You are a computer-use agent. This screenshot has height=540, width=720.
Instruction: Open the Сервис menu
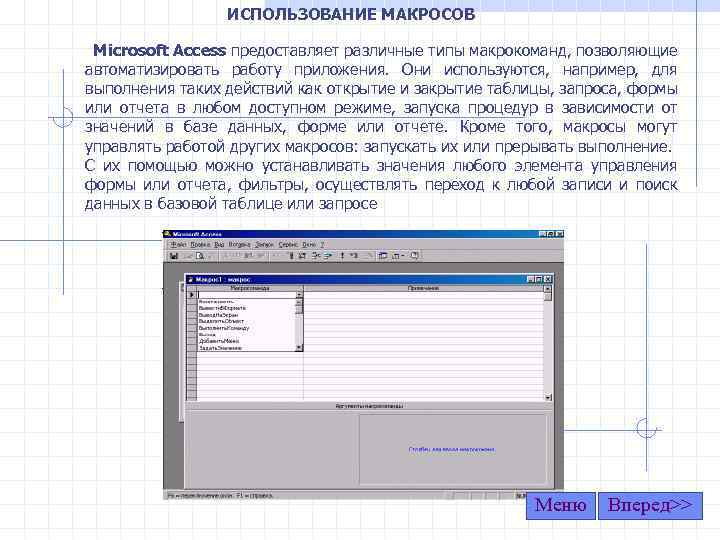pyautogui.click(x=288, y=245)
